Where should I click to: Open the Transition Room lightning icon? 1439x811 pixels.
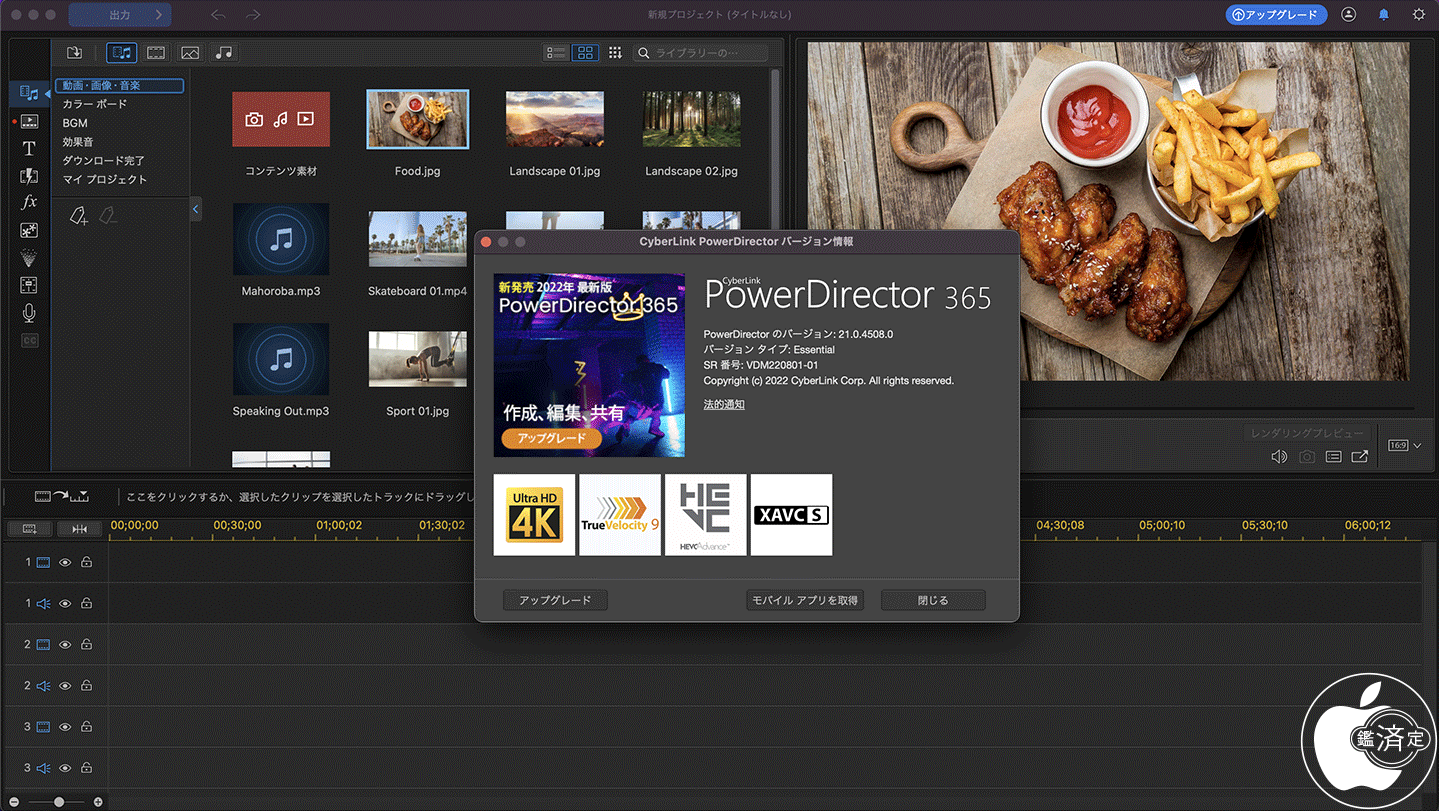point(29,176)
